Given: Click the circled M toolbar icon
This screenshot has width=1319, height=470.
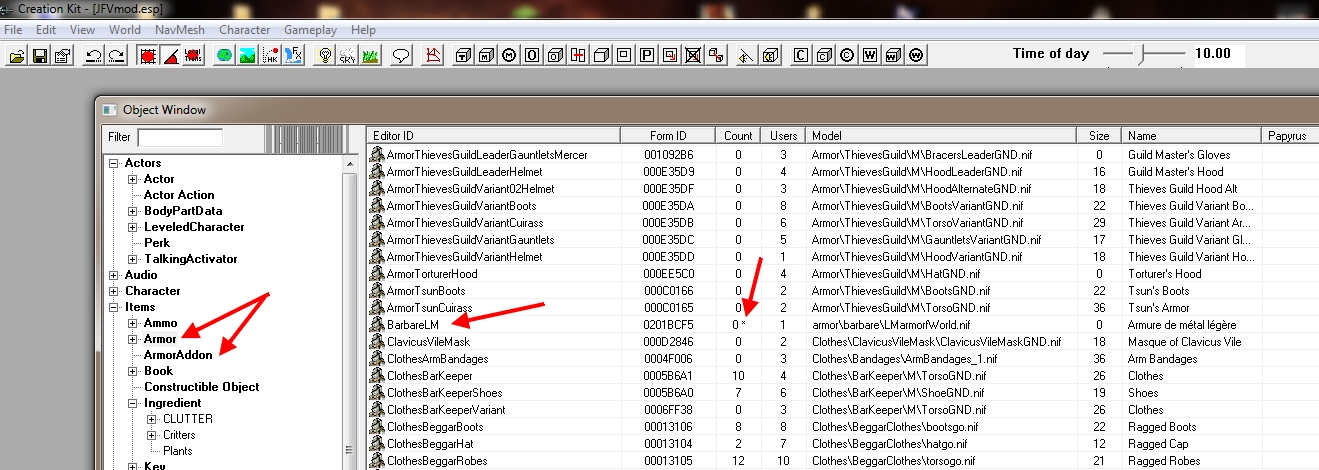Looking at the screenshot, I should click(509, 56).
